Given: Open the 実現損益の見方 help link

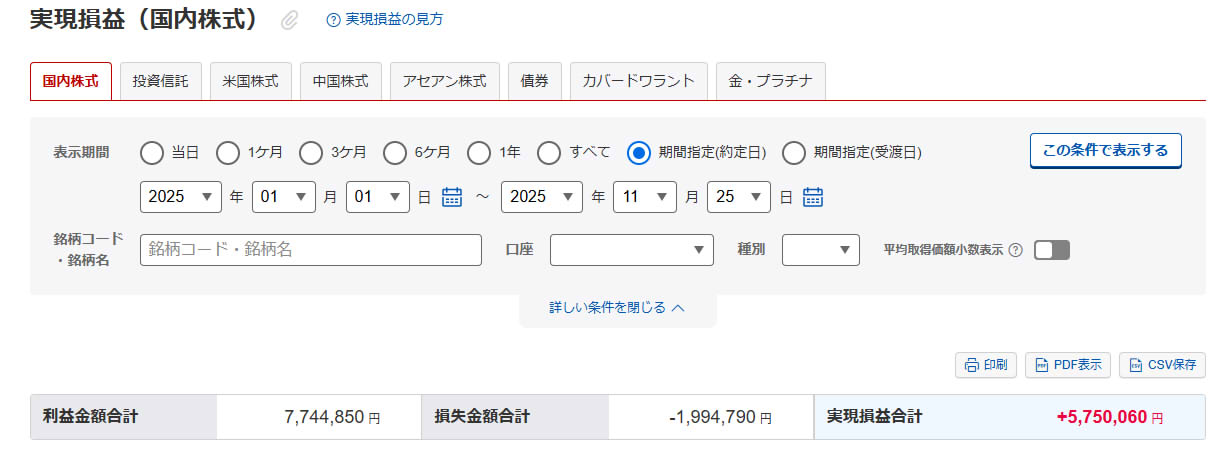Looking at the screenshot, I should 385,19.
